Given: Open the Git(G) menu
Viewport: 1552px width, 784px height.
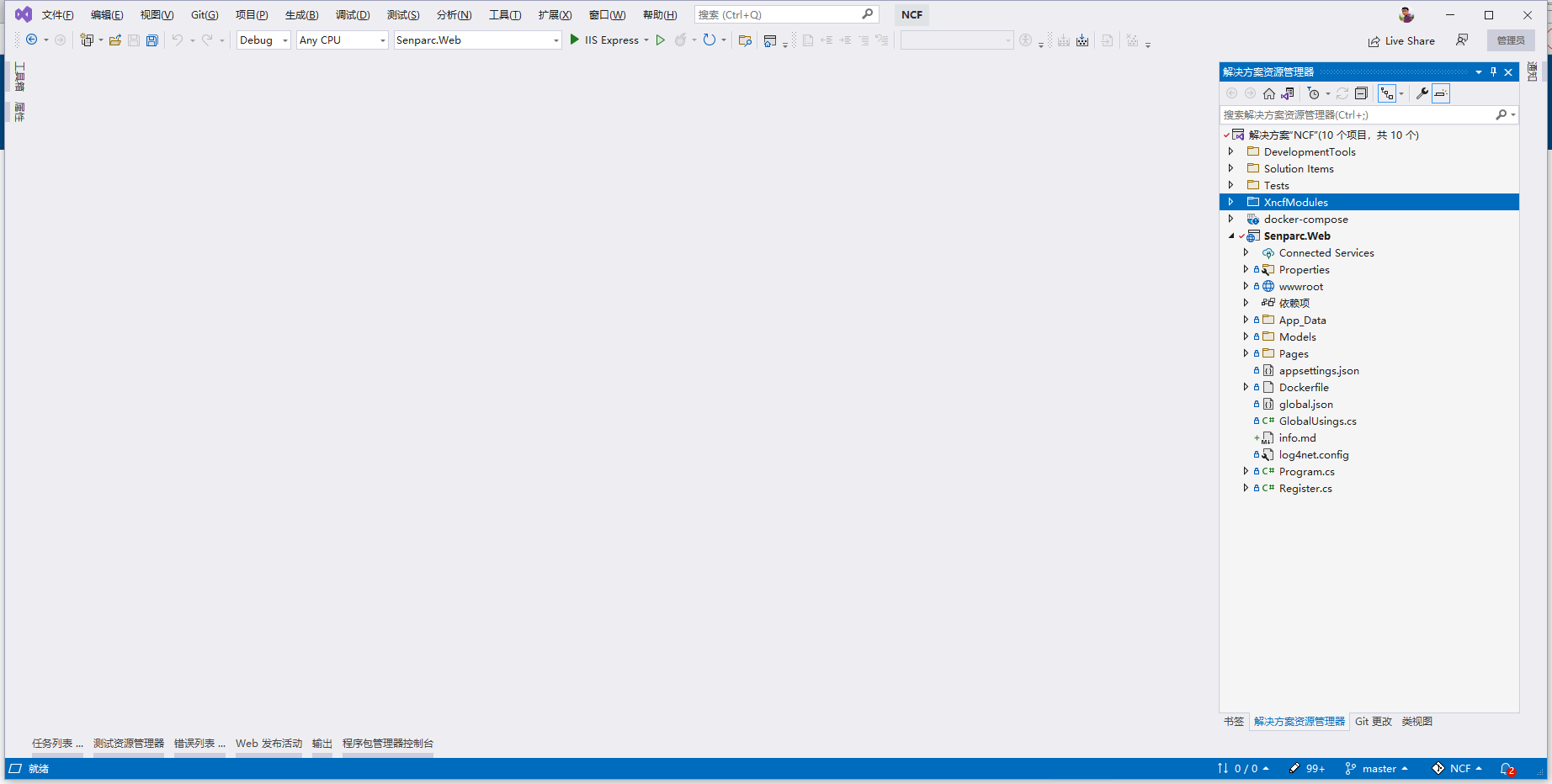Looking at the screenshot, I should 205,14.
